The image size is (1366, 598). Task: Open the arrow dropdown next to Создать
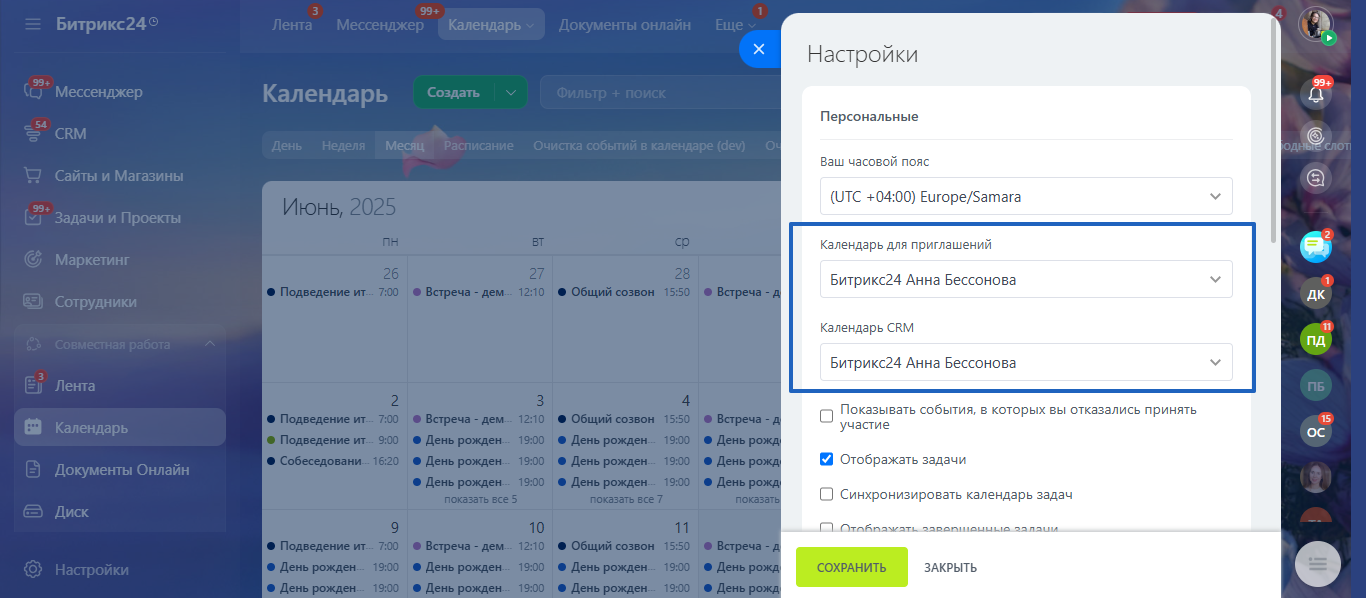point(511,93)
